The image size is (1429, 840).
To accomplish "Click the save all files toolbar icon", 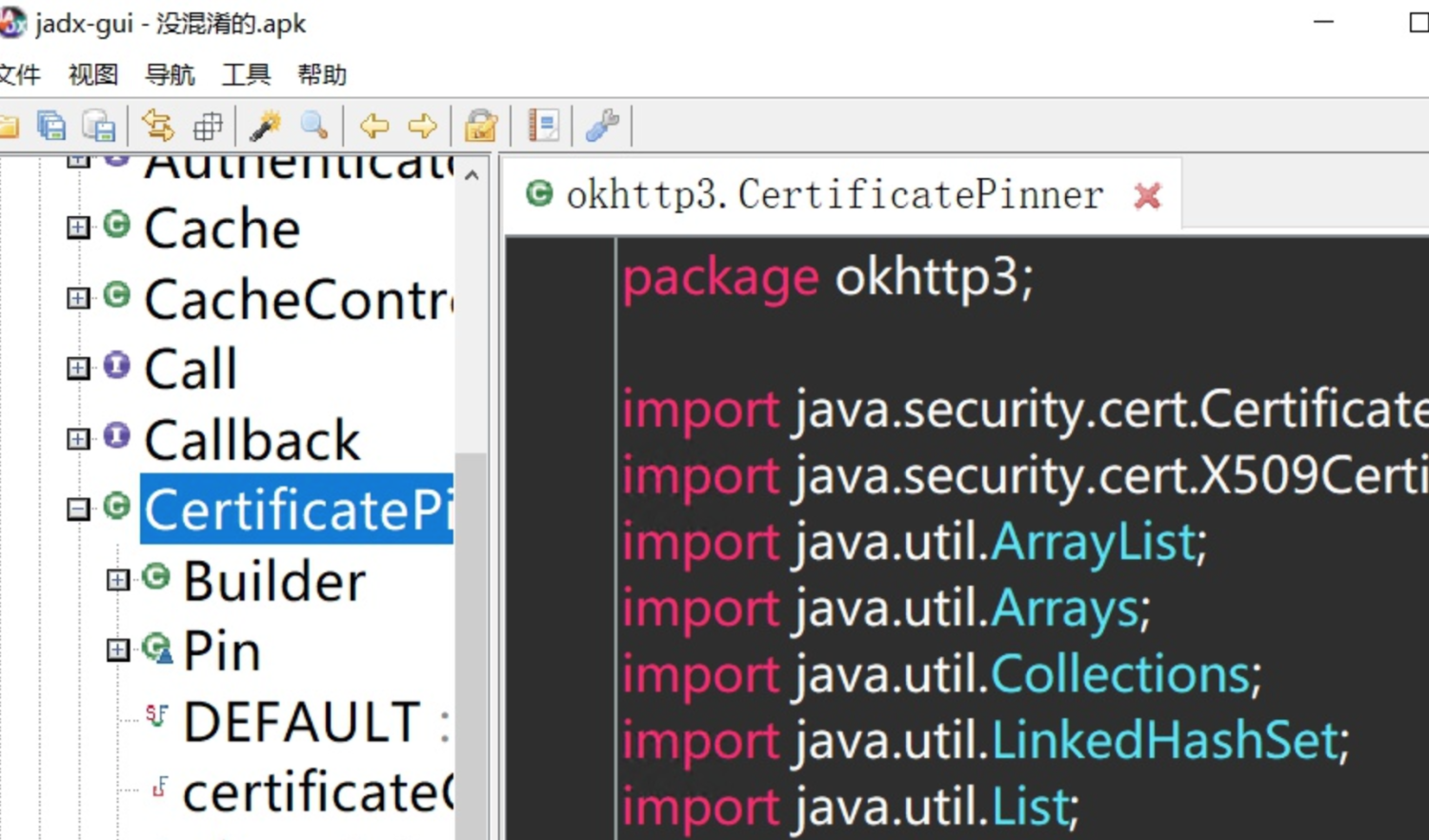I will pos(51,126).
